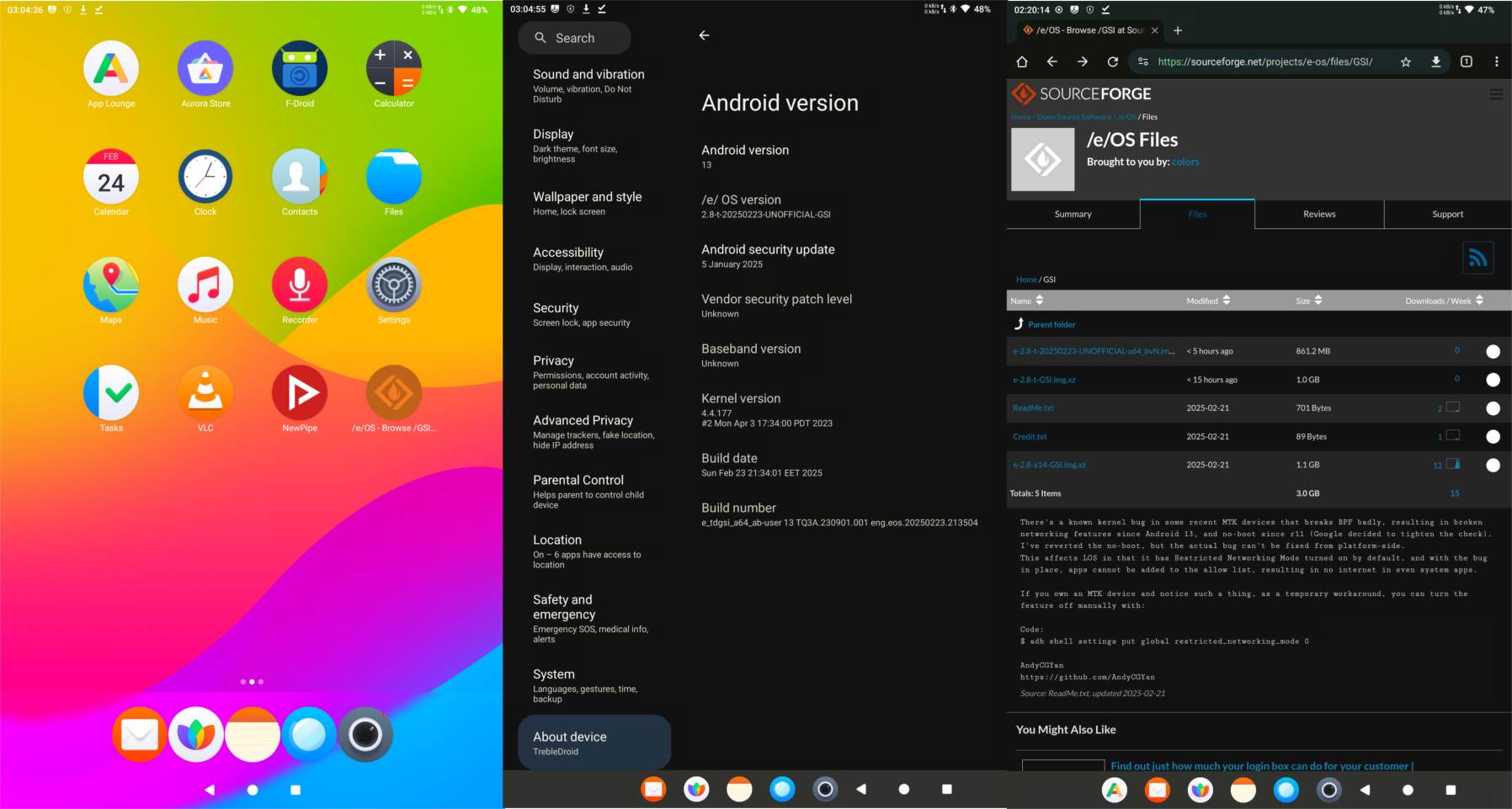Click the RSS feed icon on SourceForge
This screenshot has height=809, width=1512.
1478,258
